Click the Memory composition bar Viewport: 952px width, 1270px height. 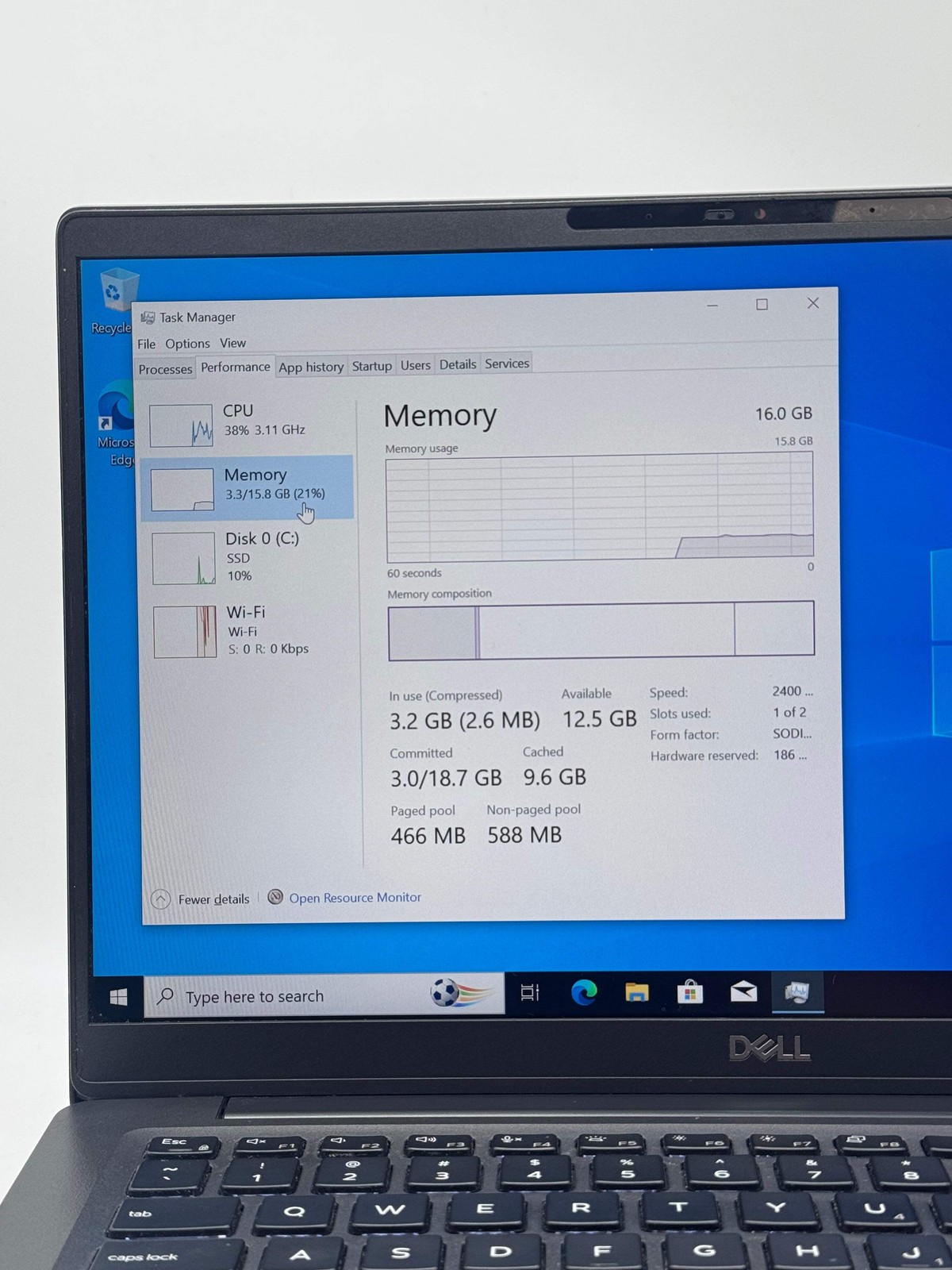pos(601,630)
